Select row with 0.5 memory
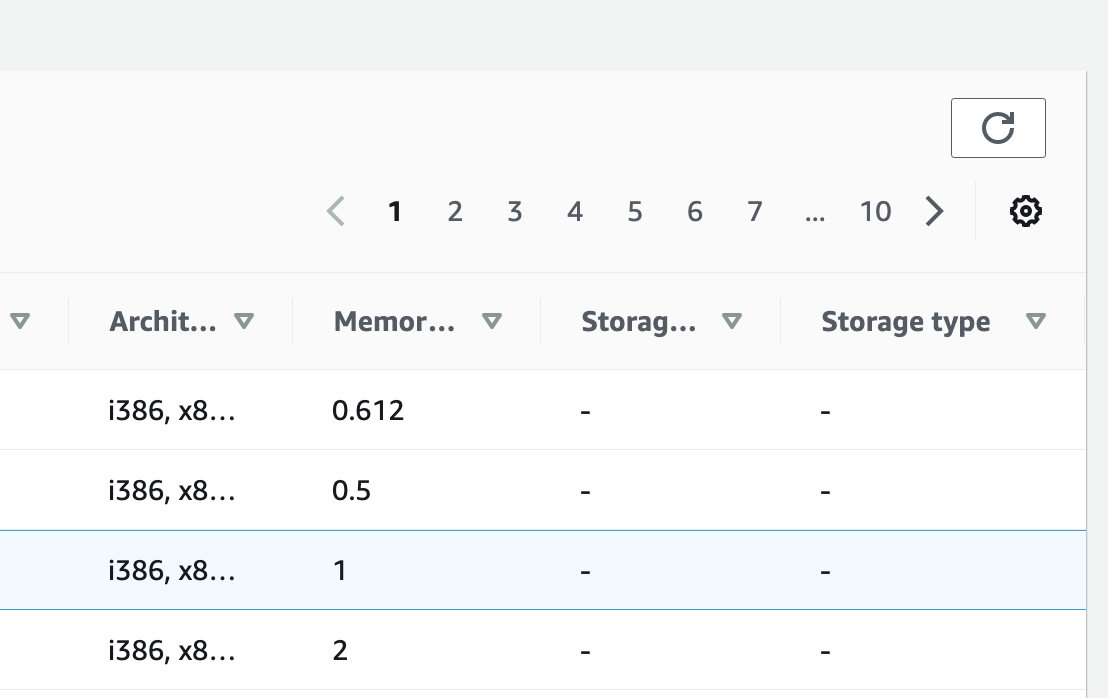This screenshot has height=698, width=1108. click(543, 490)
